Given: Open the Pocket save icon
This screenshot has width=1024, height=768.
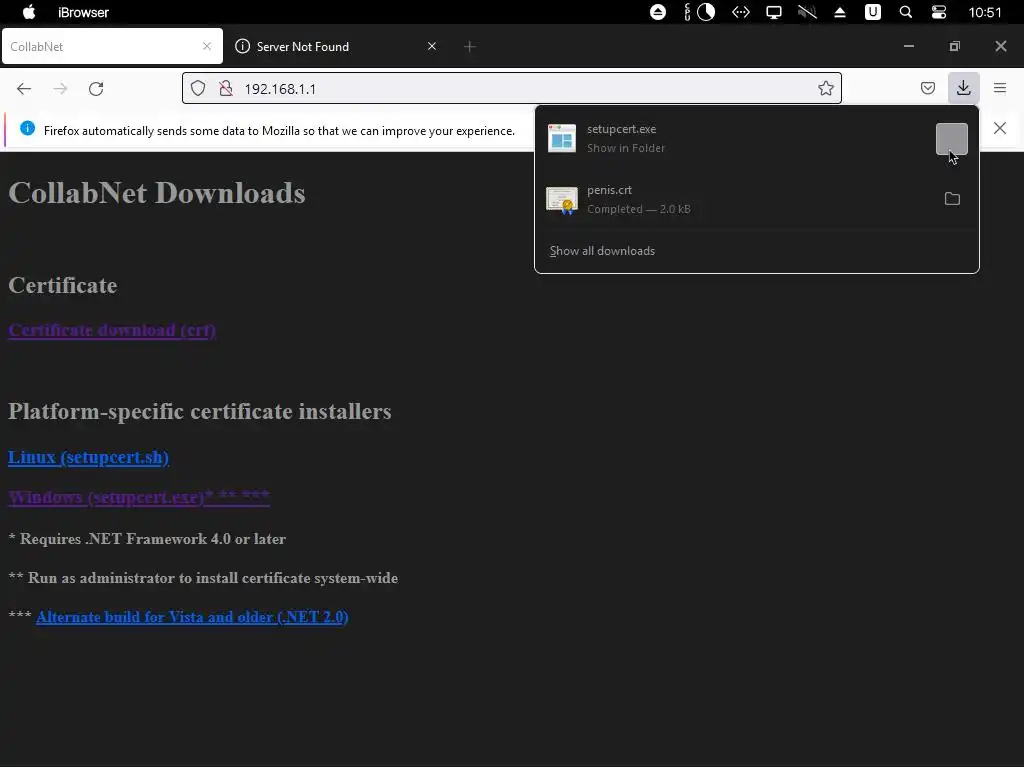Looking at the screenshot, I should pyautogui.click(x=927, y=88).
